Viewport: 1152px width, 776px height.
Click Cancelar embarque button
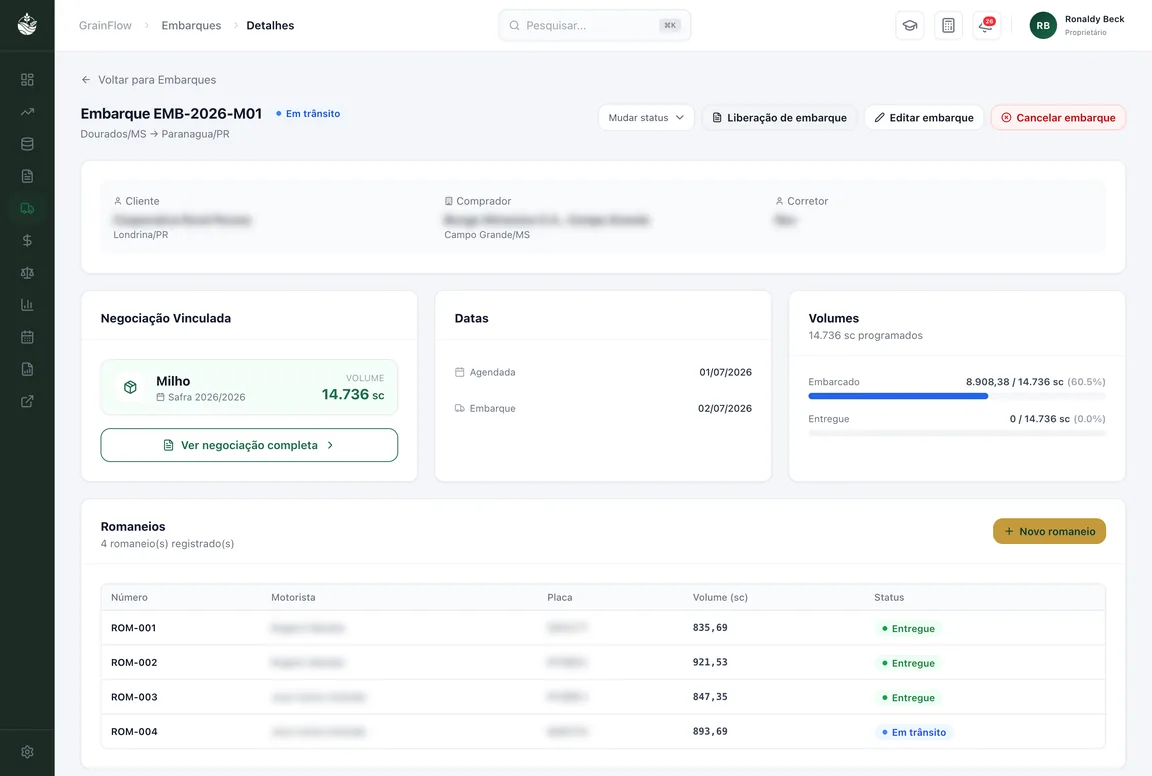click(x=1058, y=118)
